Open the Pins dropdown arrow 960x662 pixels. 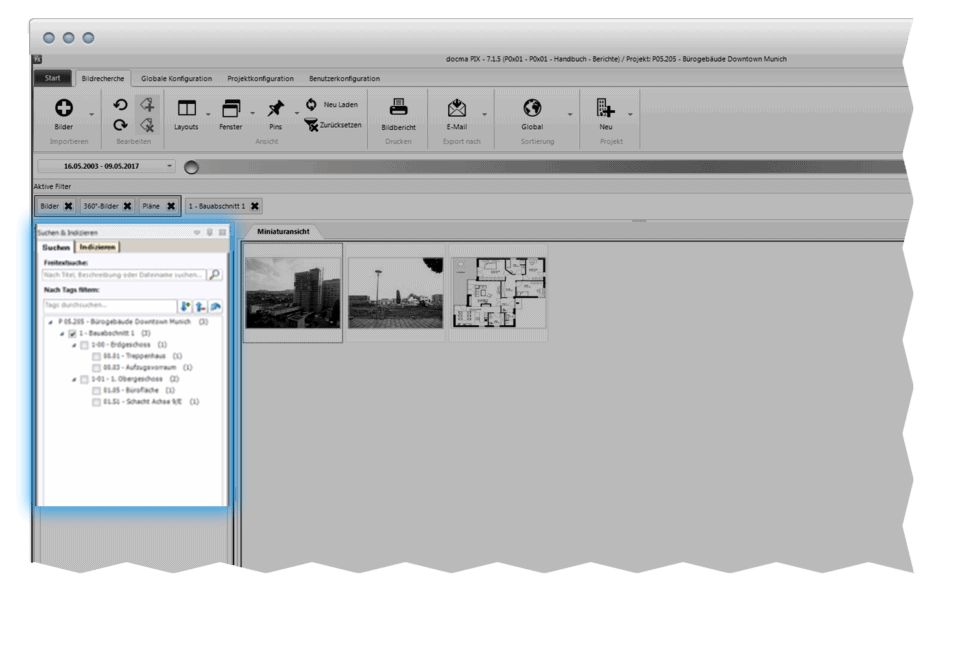pos(297,114)
